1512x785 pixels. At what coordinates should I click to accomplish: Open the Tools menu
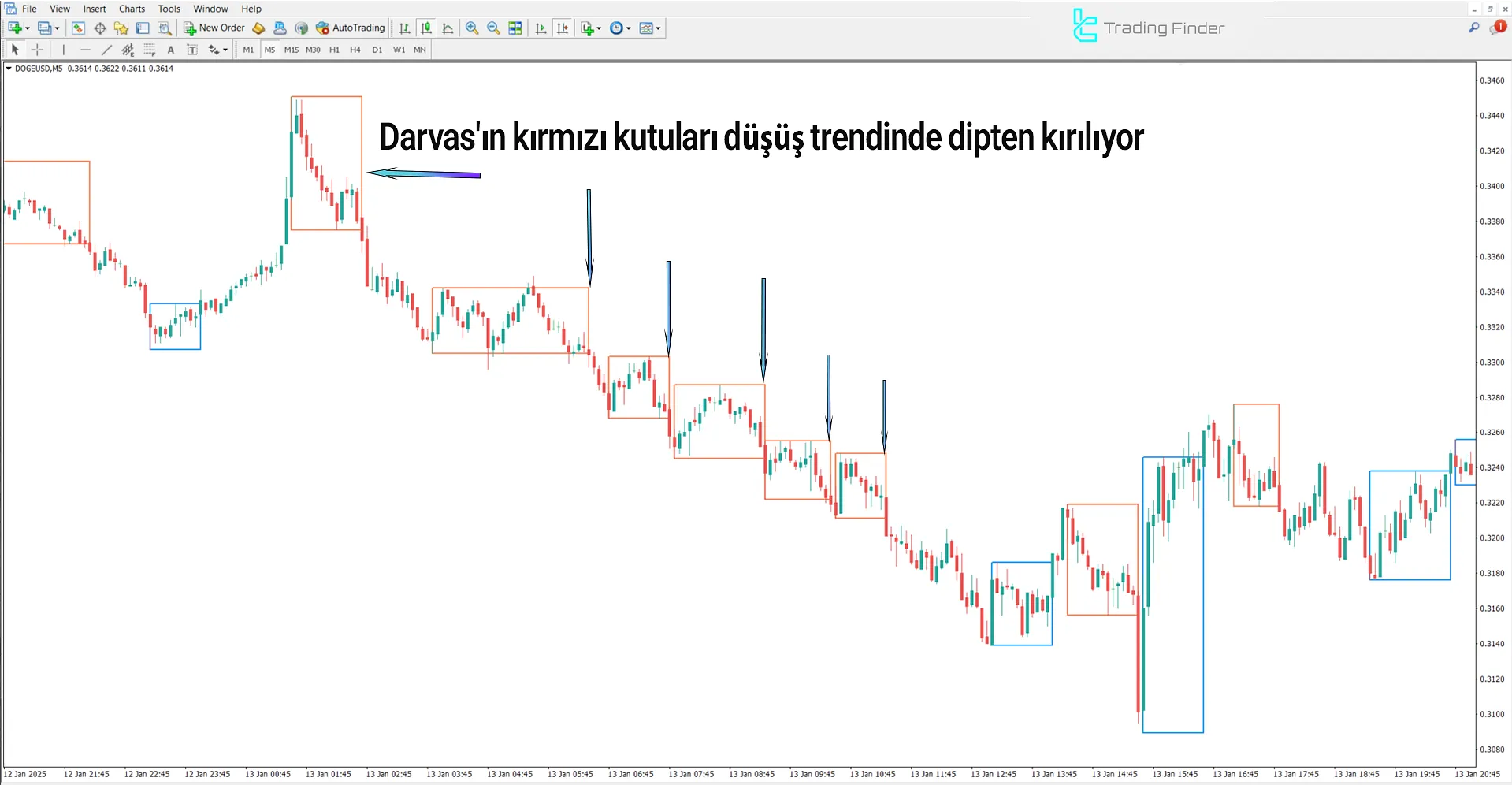point(169,9)
